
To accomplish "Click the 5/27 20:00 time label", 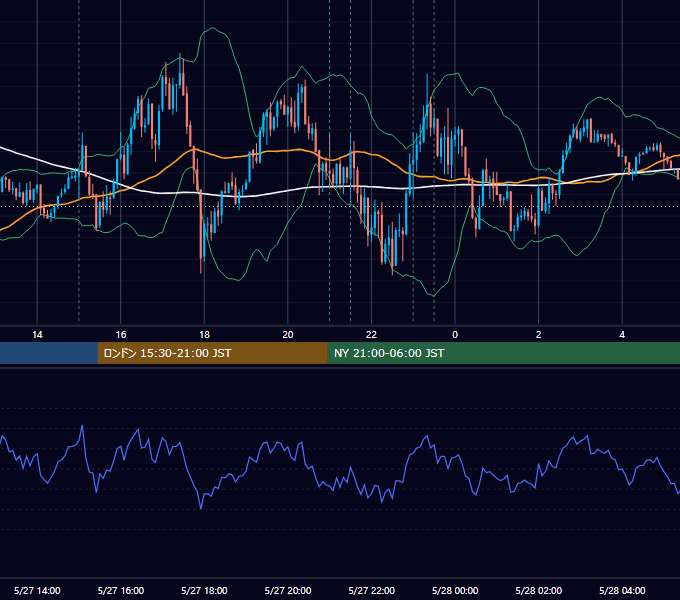I will tap(288, 590).
